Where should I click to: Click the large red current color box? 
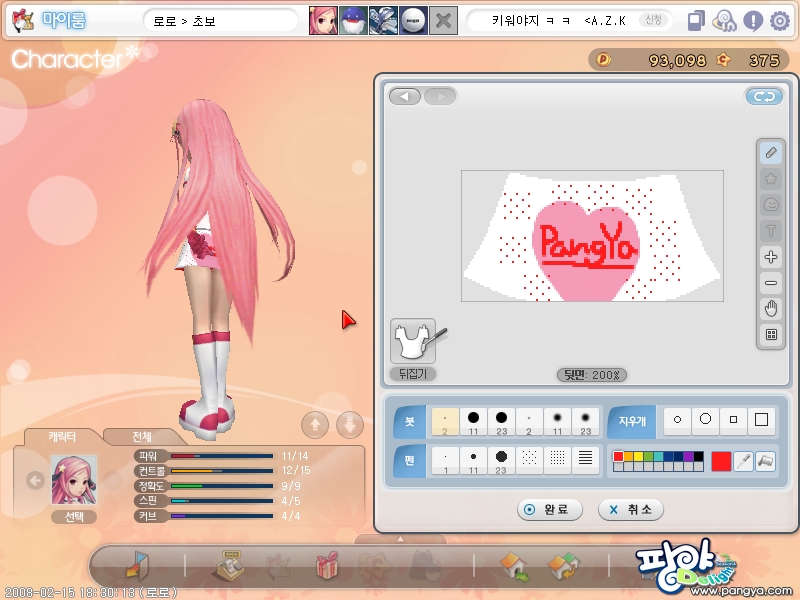pyautogui.click(x=721, y=461)
